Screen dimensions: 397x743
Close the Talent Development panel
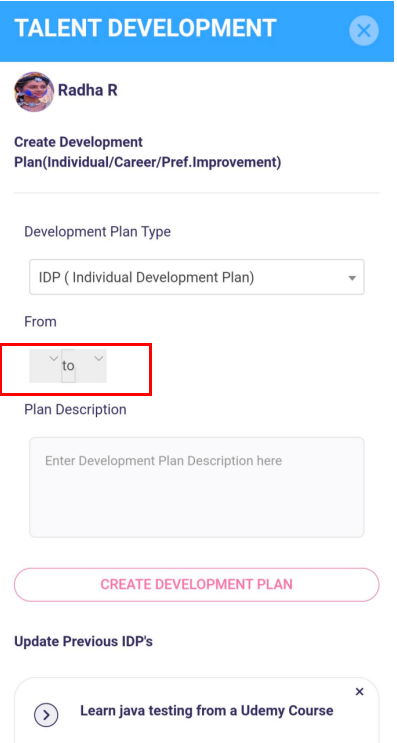pos(363,31)
